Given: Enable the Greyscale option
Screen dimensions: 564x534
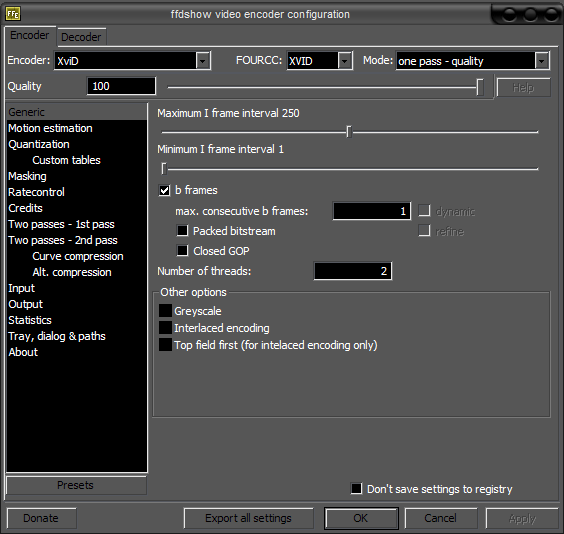Looking at the screenshot, I should (x=165, y=311).
